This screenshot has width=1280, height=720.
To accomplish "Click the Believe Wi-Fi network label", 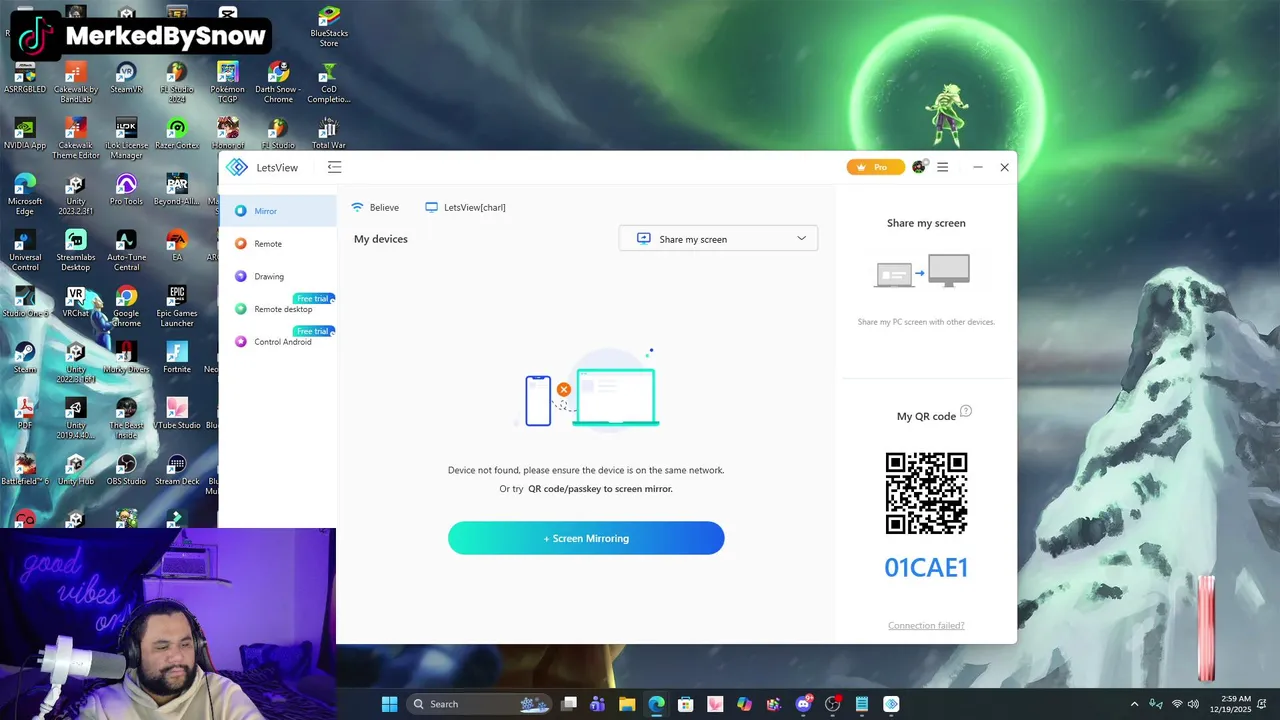I will [384, 208].
